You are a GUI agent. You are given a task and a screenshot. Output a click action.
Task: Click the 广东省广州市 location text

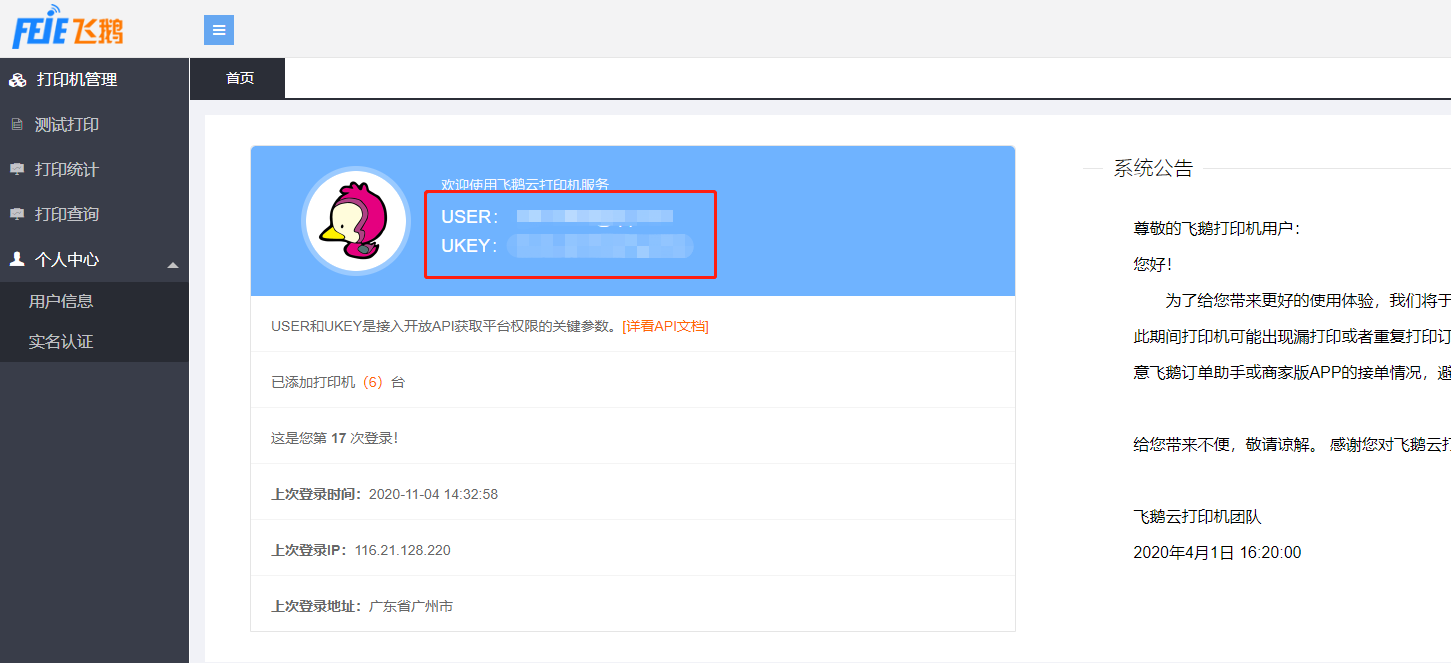pyautogui.click(x=411, y=606)
